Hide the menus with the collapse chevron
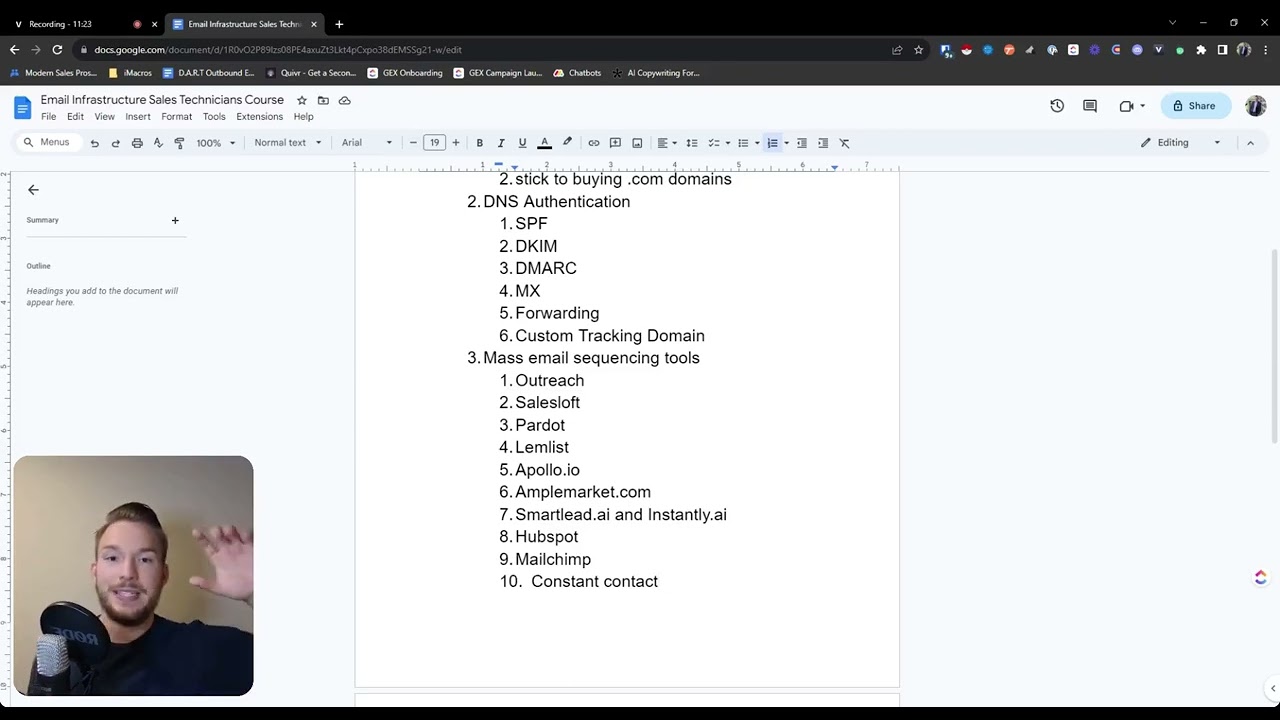 click(x=1250, y=143)
